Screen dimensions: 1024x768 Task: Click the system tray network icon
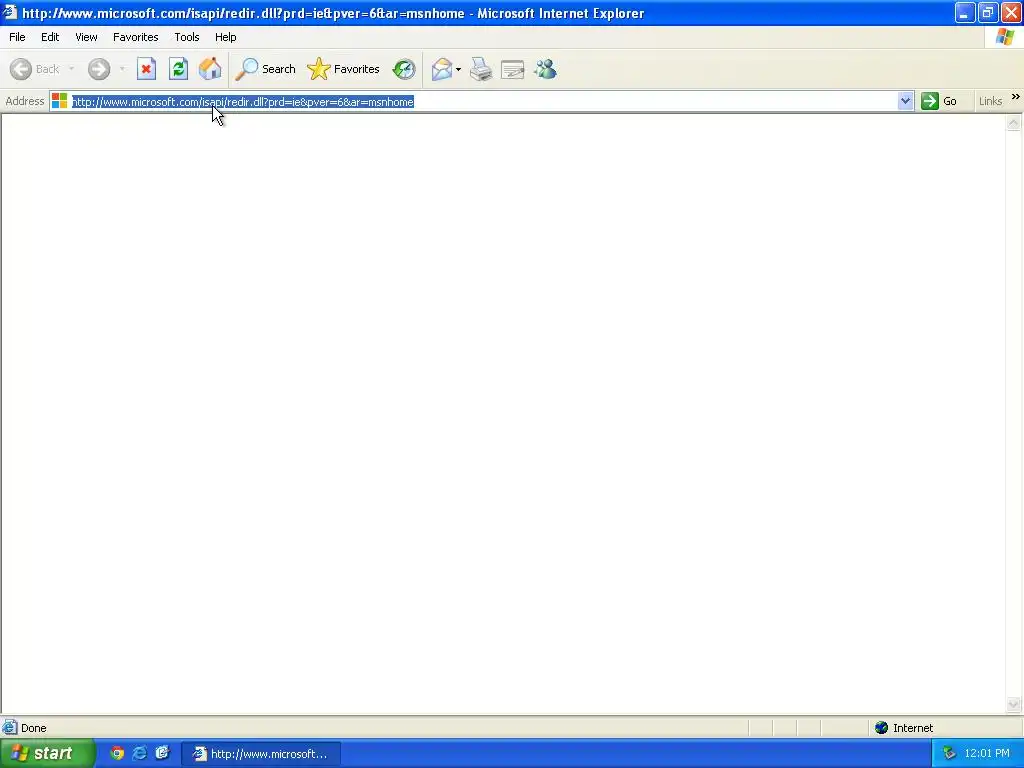[949, 754]
